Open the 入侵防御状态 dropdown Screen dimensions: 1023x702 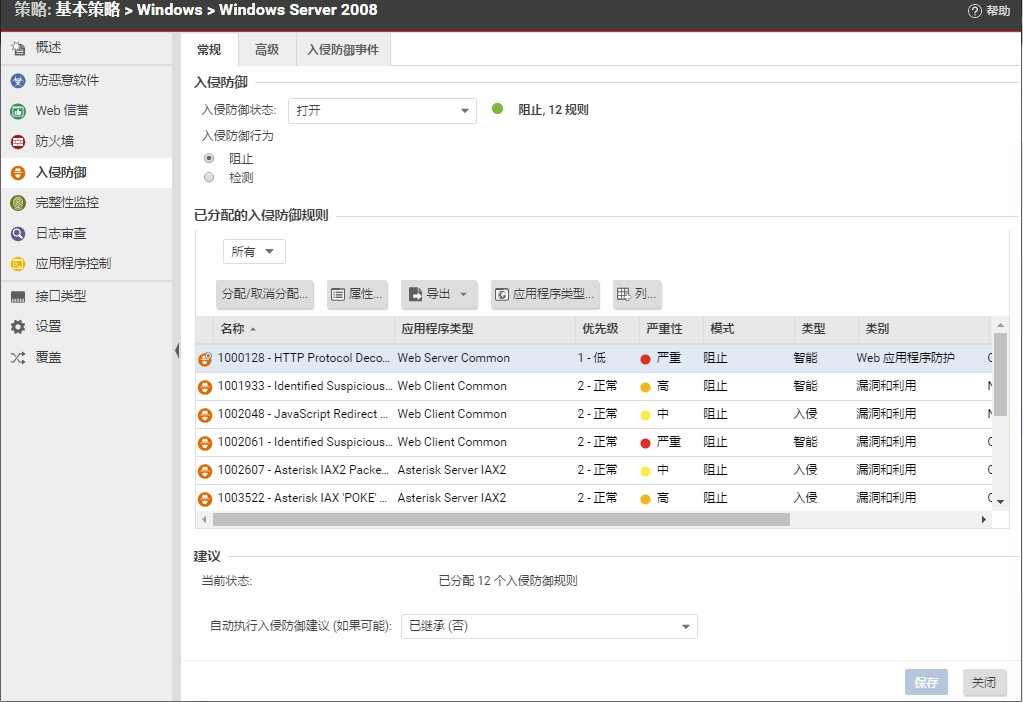[382, 111]
